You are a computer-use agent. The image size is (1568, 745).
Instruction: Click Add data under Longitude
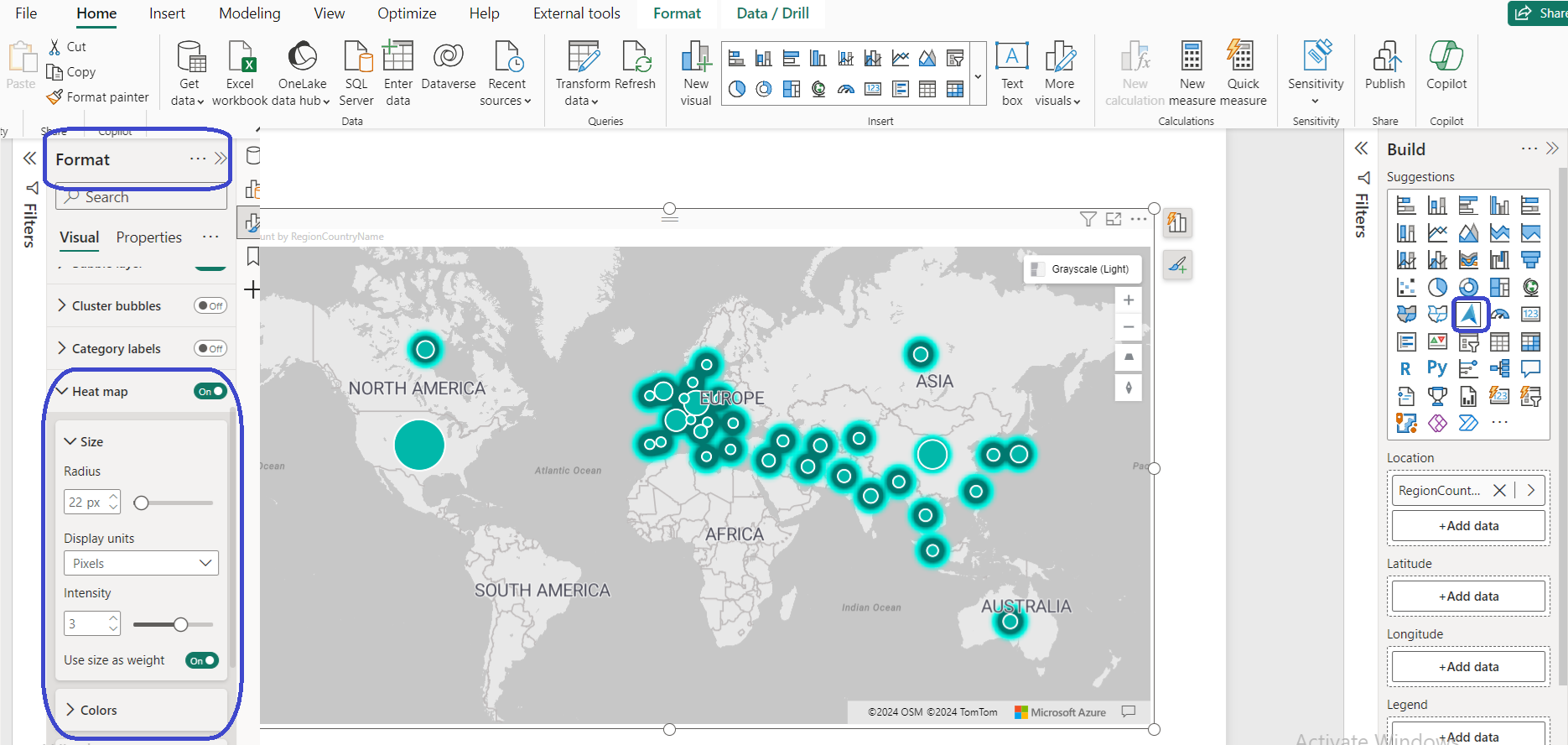tap(1468, 667)
